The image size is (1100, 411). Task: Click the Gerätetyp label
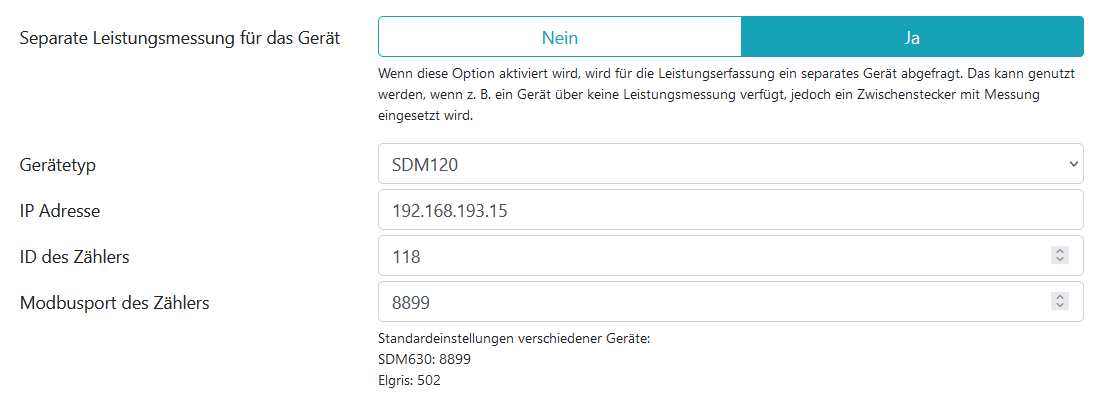(x=58, y=165)
